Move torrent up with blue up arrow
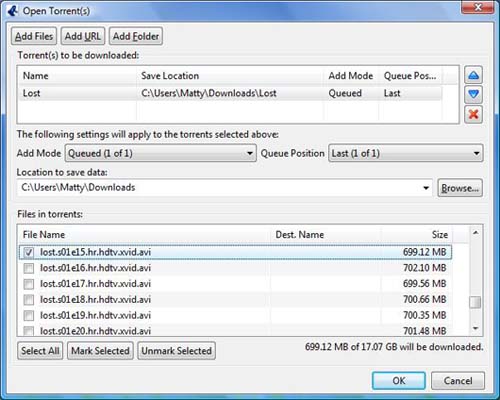Viewport: 500px width, 400px height. 473,75
